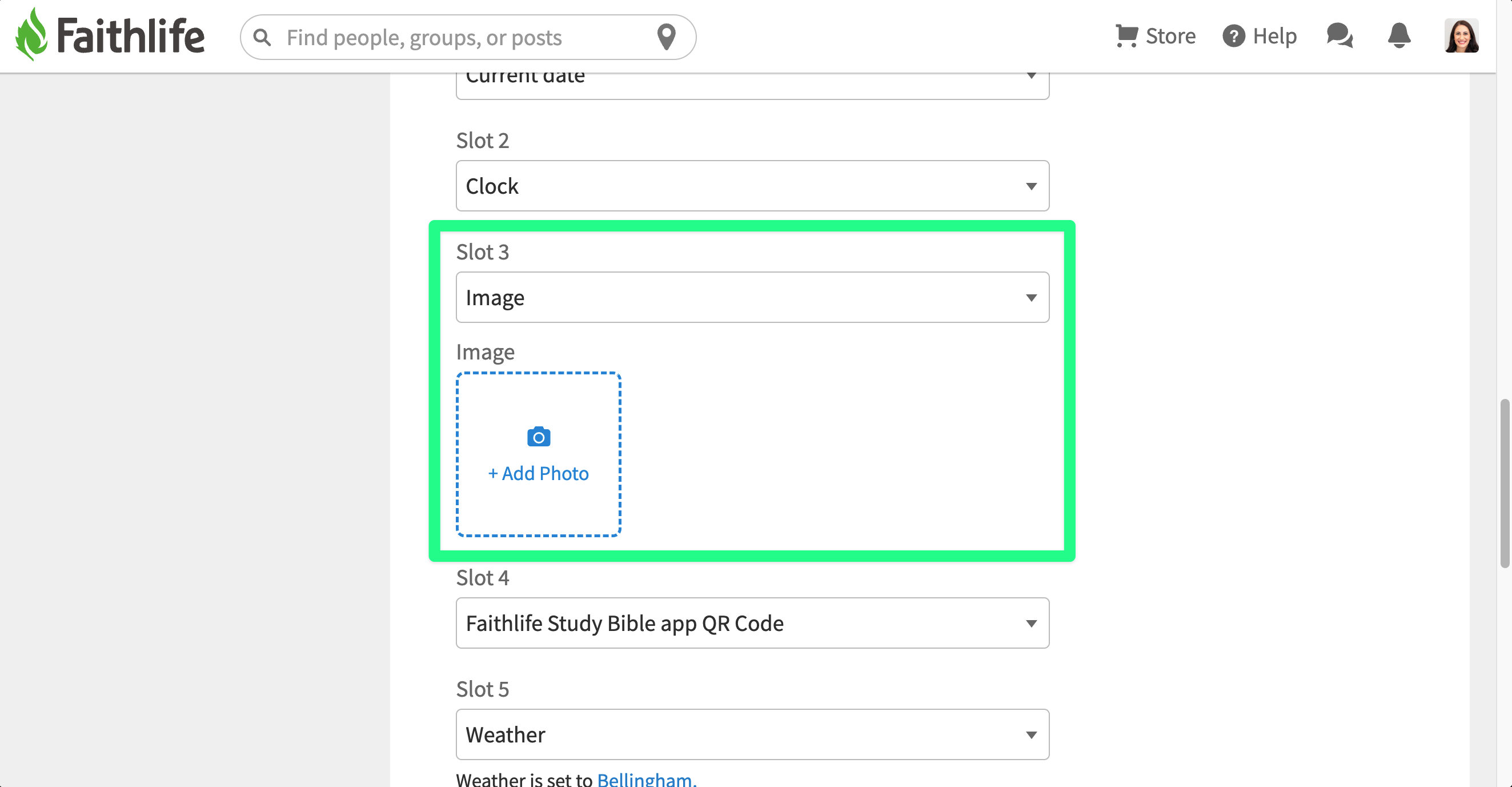
Task: Expand the Slot 5 Weather dropdown
Action: pos(752,734)
